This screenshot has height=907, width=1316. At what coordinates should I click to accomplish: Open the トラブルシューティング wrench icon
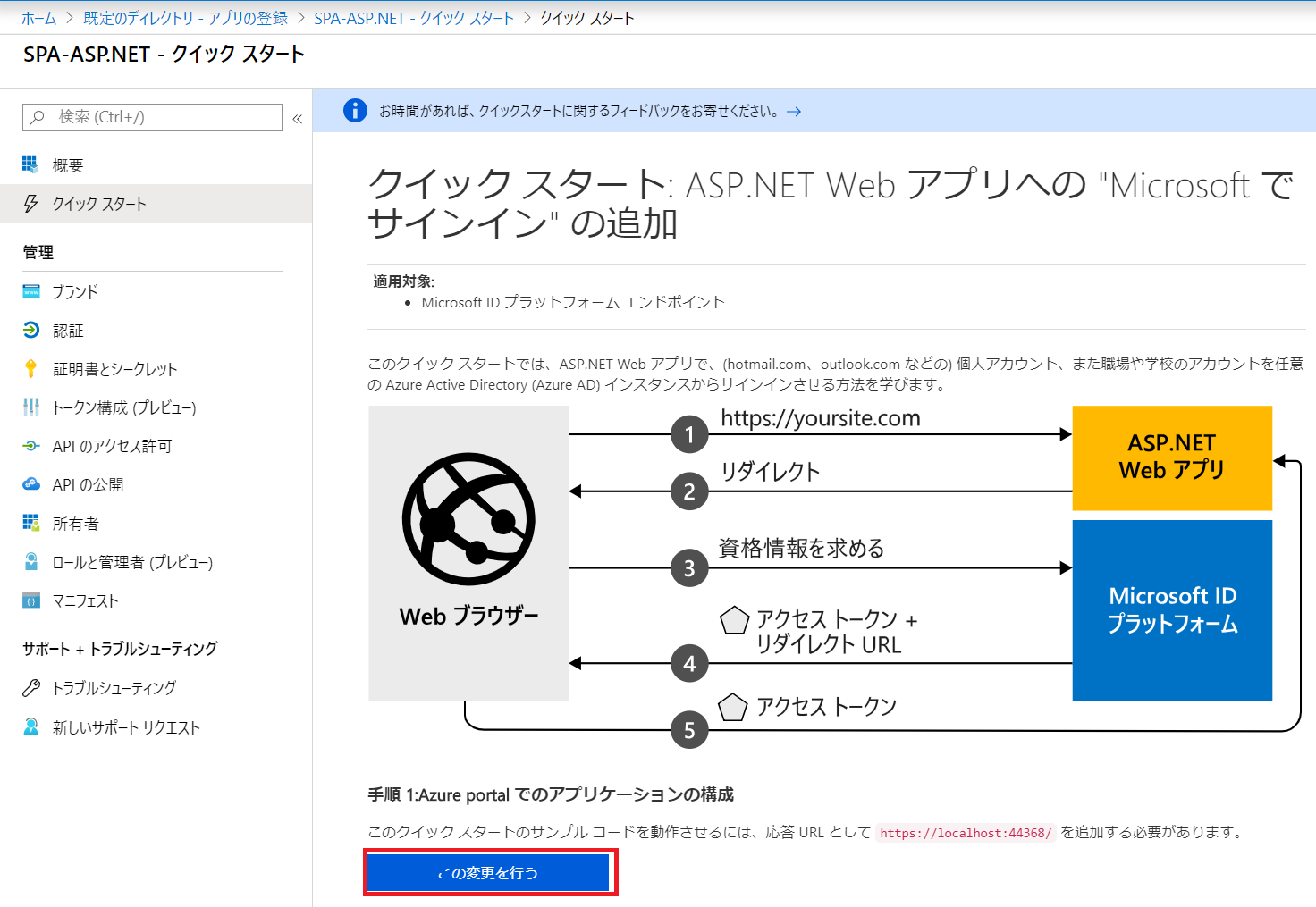(x=30, y=687)
